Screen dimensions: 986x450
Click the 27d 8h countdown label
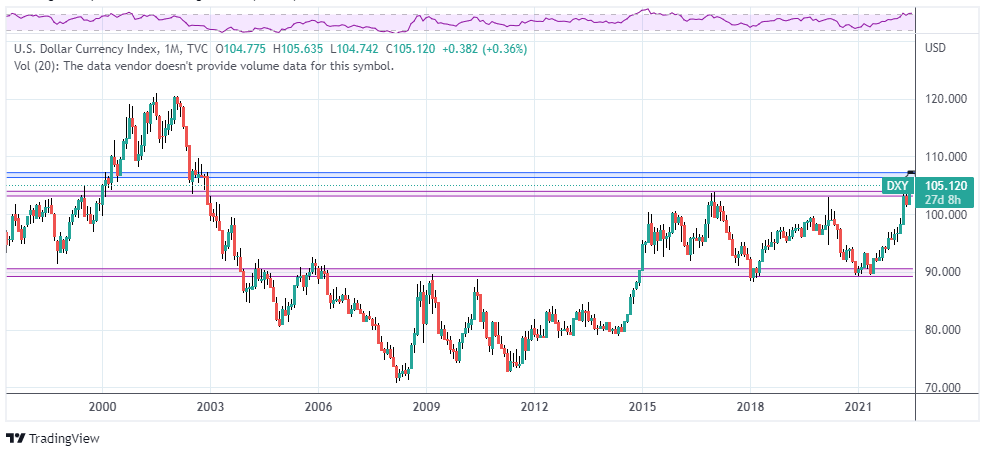click(x=945, y=200)
